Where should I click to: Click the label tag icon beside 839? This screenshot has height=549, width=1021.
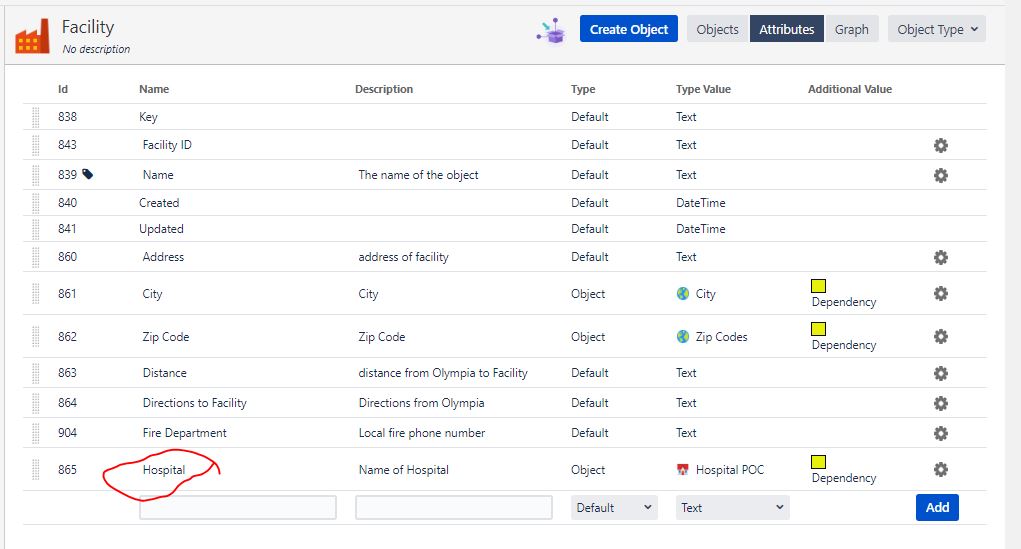click(x=87, y=174)
